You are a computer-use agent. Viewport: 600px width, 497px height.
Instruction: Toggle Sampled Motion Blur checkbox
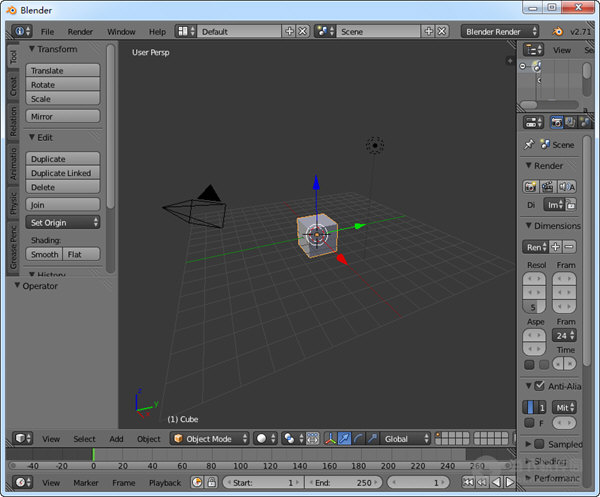(x=540, y=444)
